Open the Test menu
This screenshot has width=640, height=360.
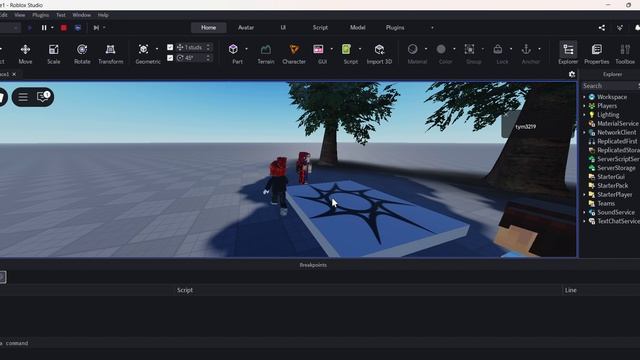click(61, 15)
